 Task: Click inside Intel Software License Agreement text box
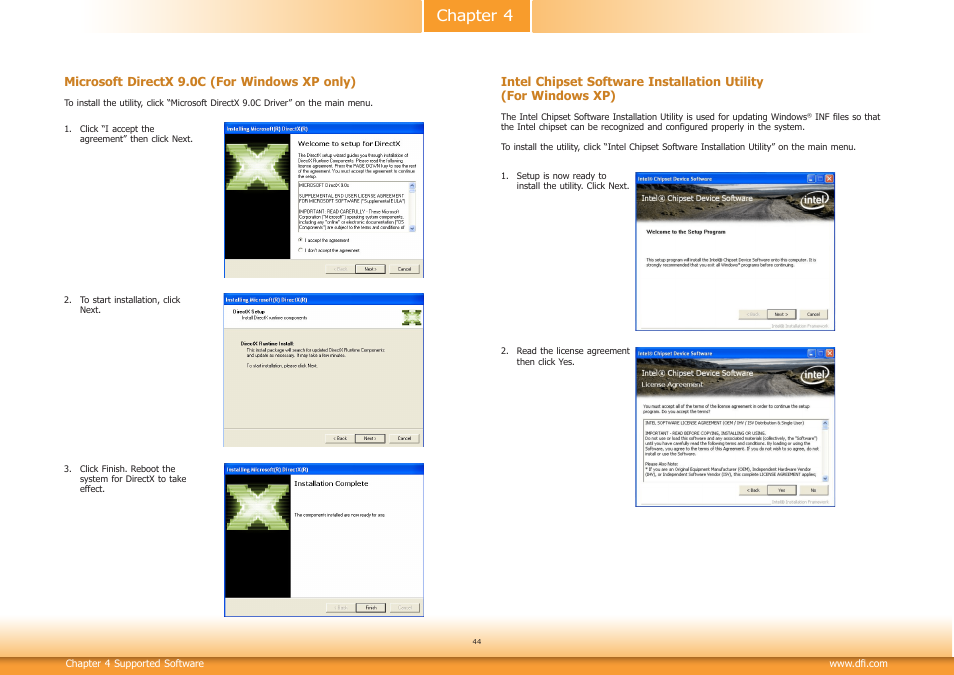(733, 450)
